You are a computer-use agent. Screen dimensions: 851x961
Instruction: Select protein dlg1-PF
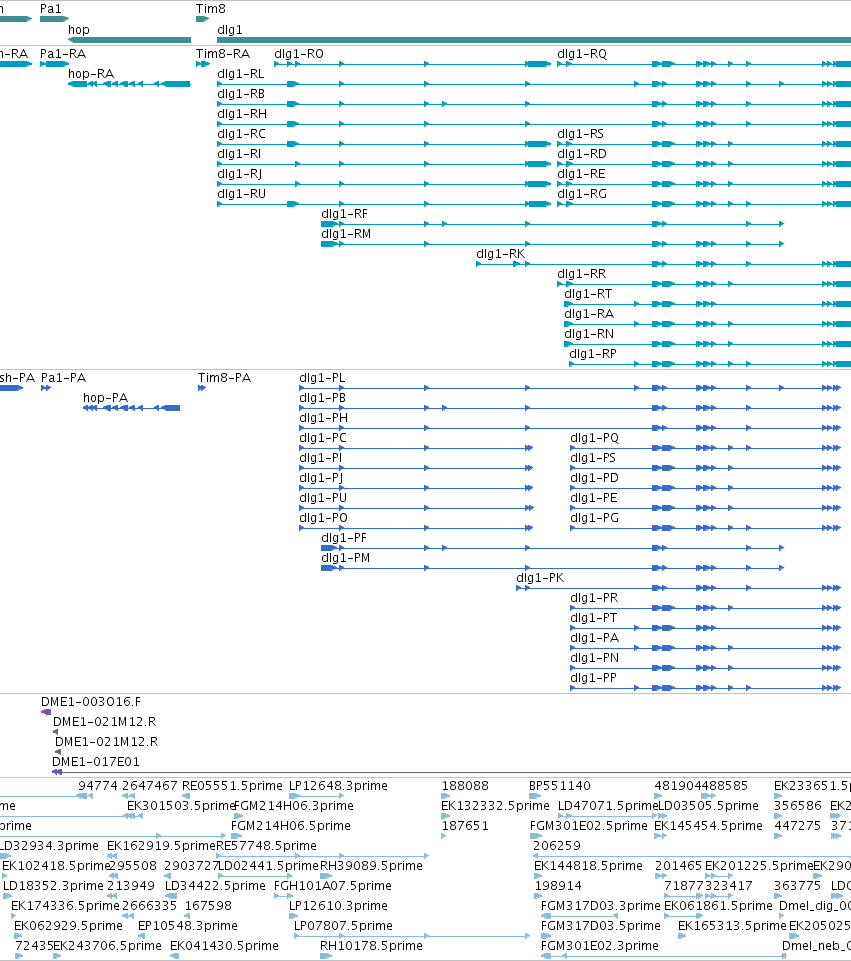(553, 548)
